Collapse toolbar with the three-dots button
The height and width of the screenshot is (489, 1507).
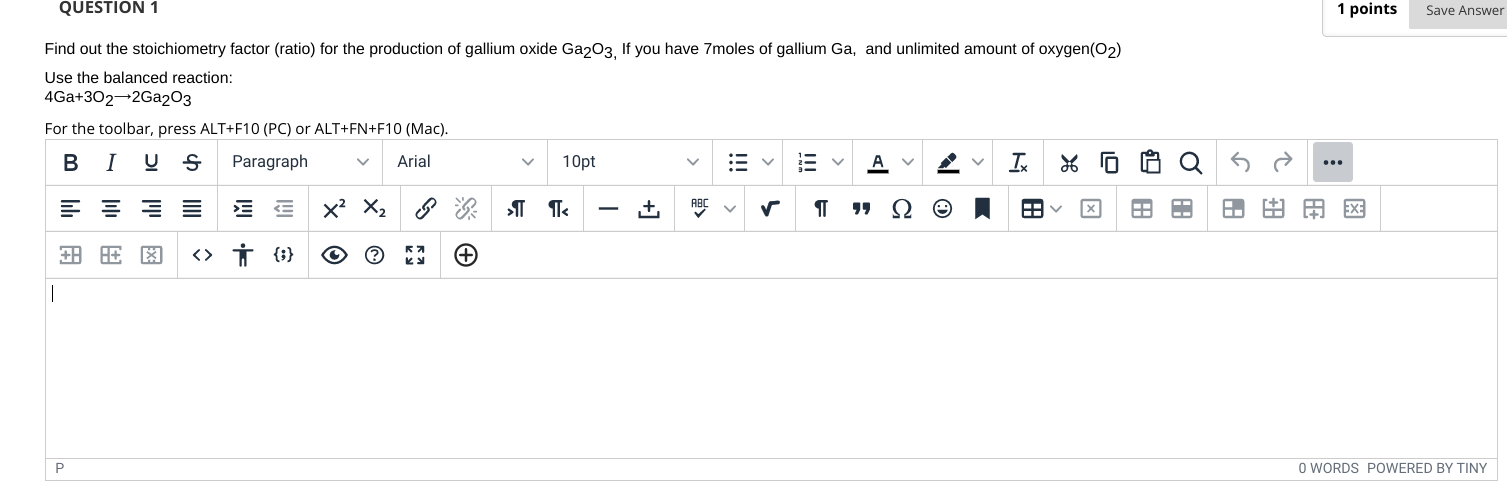[x=1332, y=162]
